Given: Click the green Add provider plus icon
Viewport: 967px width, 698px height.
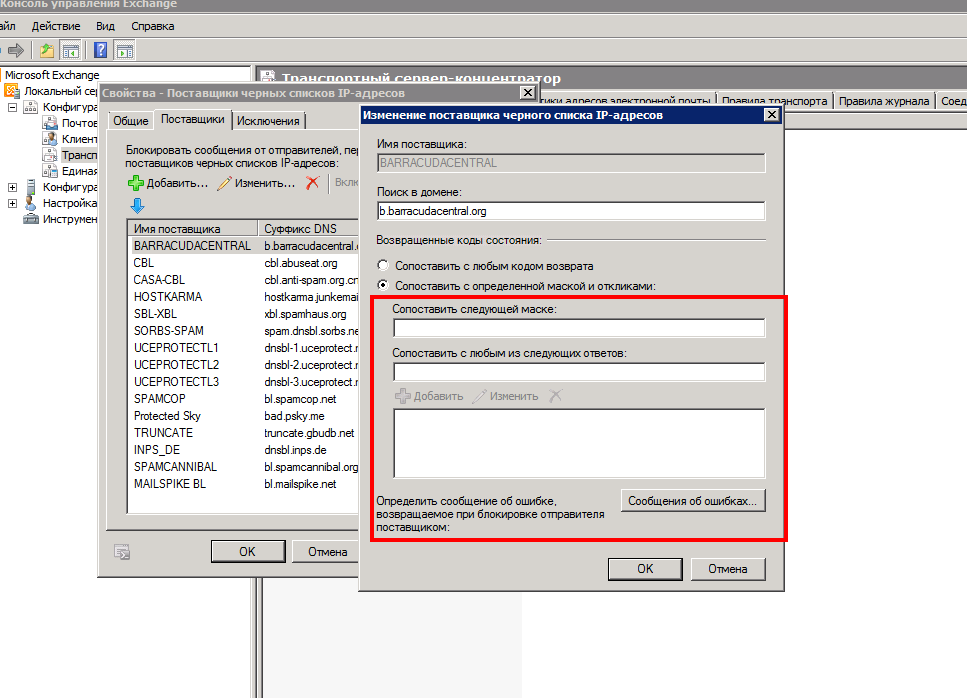Looking at the screenshot, I should tap(136, 183).
